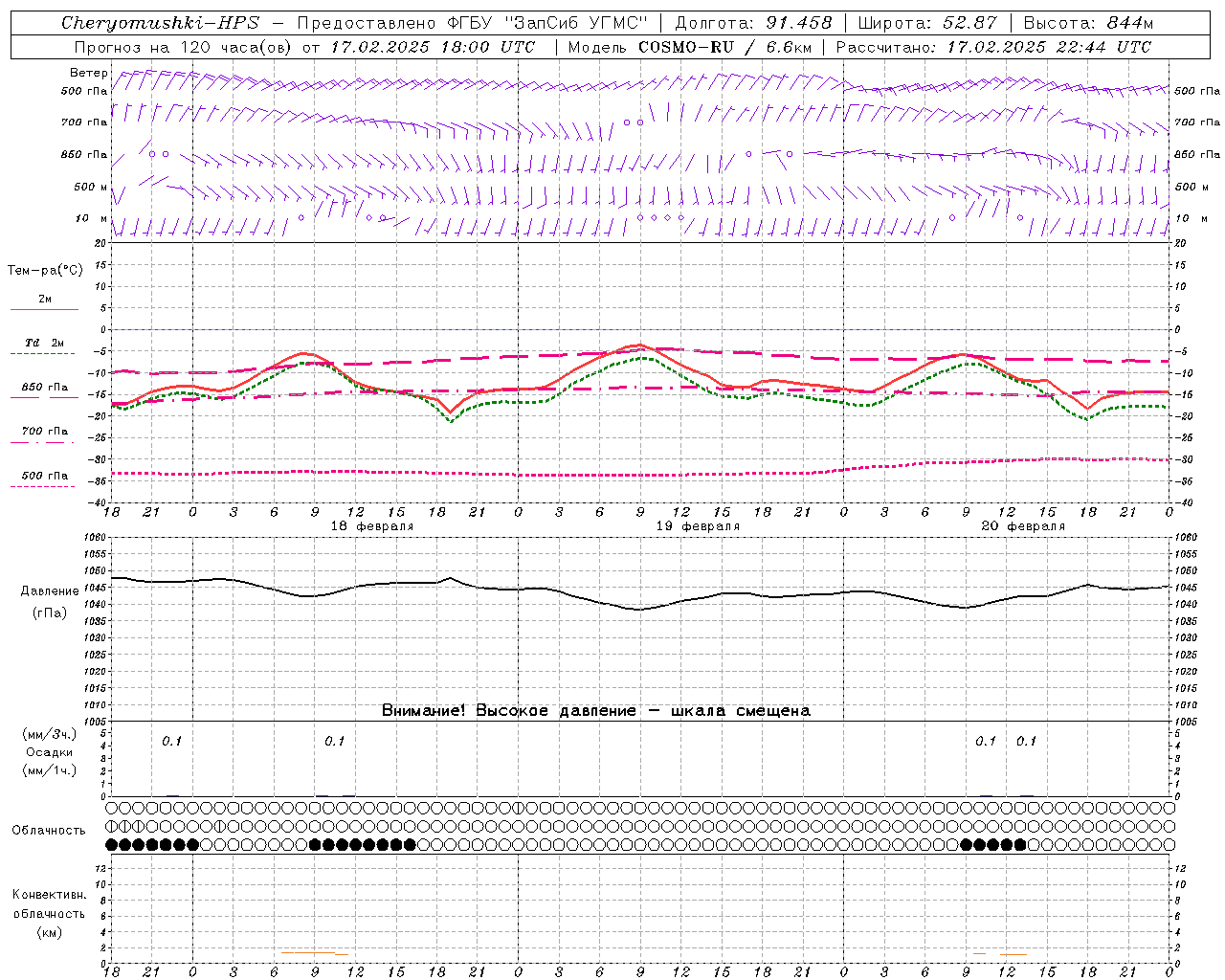Viewport: 1225px width, 980px height.
Task: Click the '(мм/1ч.)' precipitation unit label
Action: 50,770
